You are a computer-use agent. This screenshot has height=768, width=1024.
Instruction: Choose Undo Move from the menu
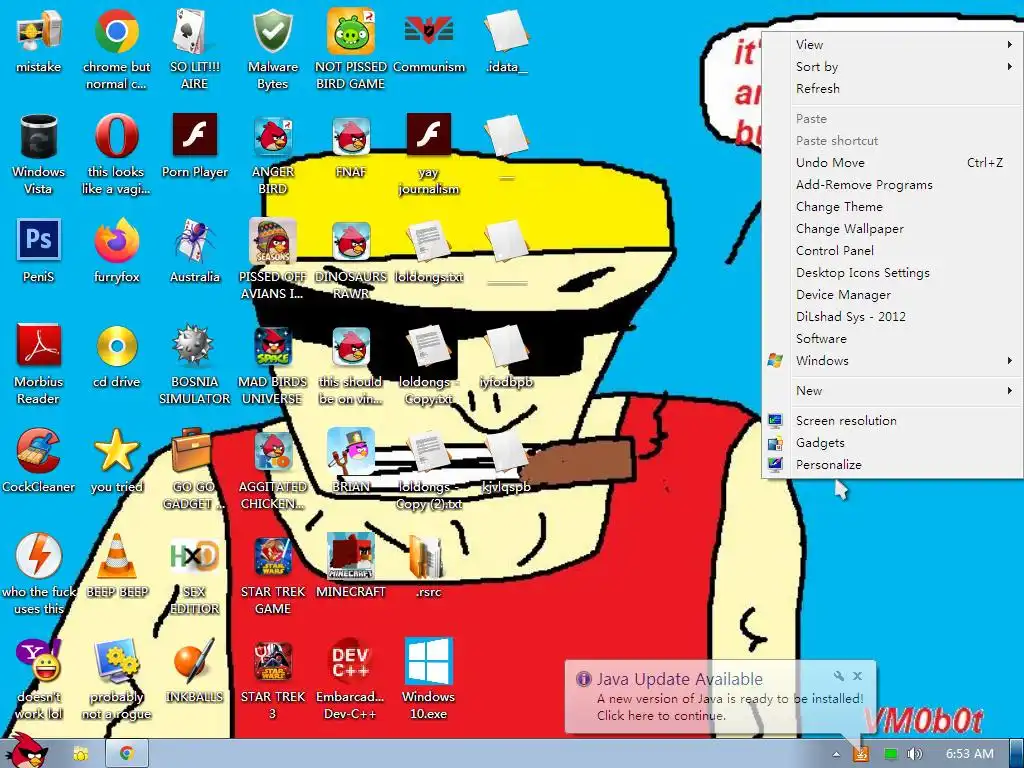[x=892, y=163]
